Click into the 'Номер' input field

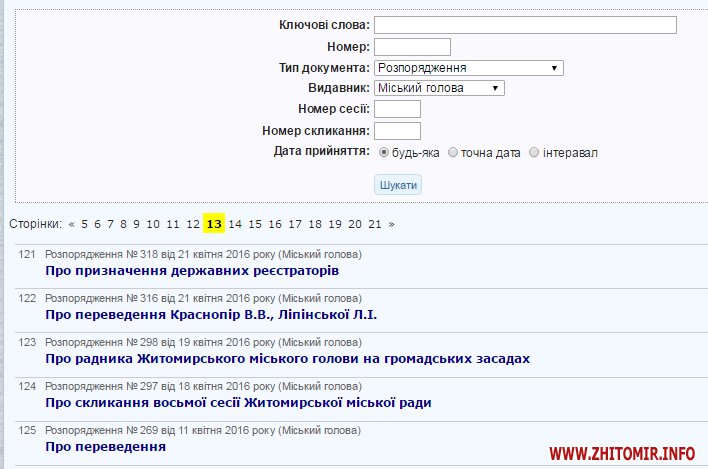412,47
